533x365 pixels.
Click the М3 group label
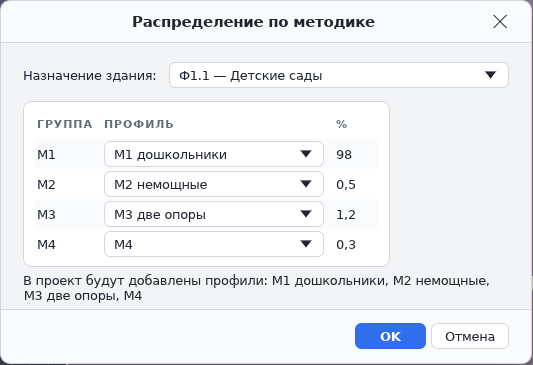46,214
